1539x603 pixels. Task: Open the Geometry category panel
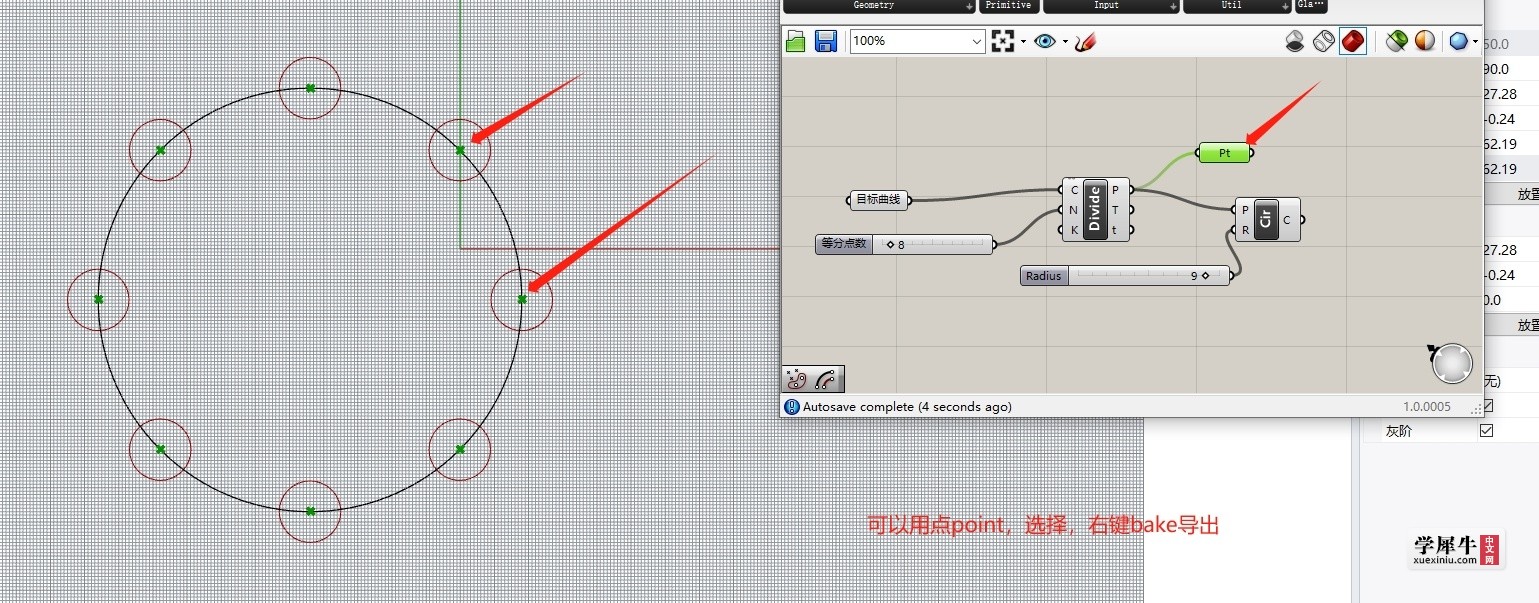click(x=879, y=6)
